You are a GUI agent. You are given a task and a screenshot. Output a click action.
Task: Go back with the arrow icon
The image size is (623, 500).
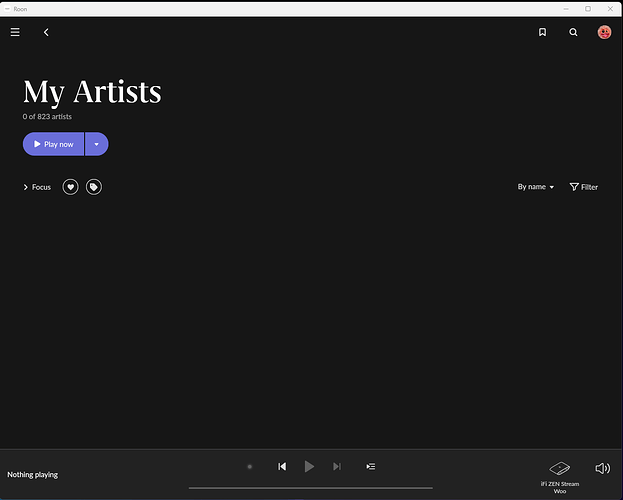pos(46,32)
